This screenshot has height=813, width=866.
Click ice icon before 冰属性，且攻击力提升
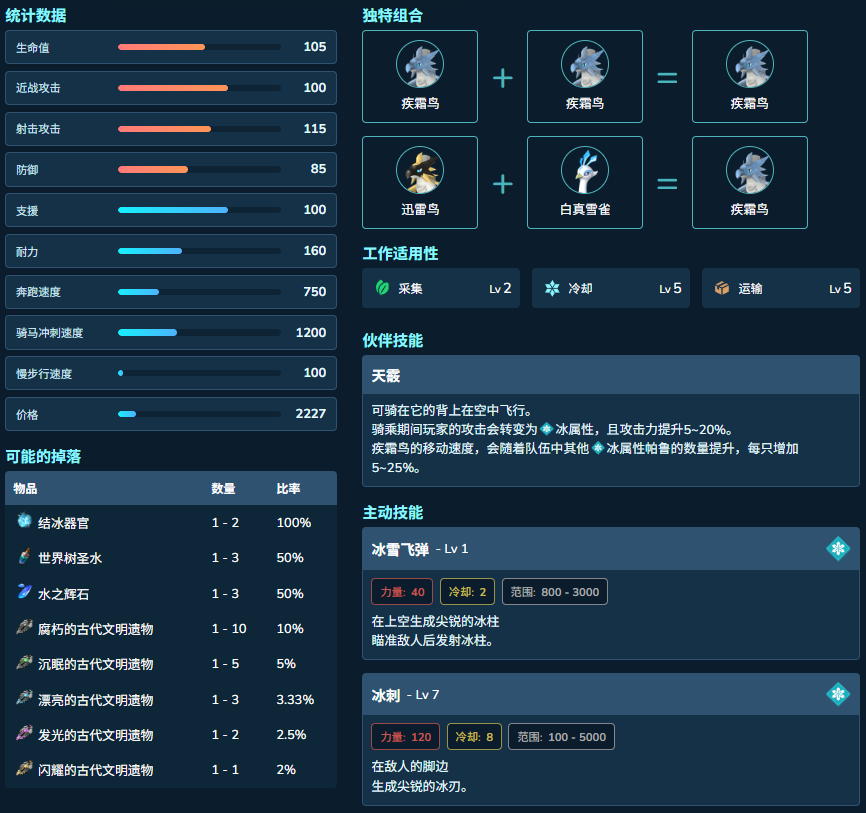pos(547,429)
